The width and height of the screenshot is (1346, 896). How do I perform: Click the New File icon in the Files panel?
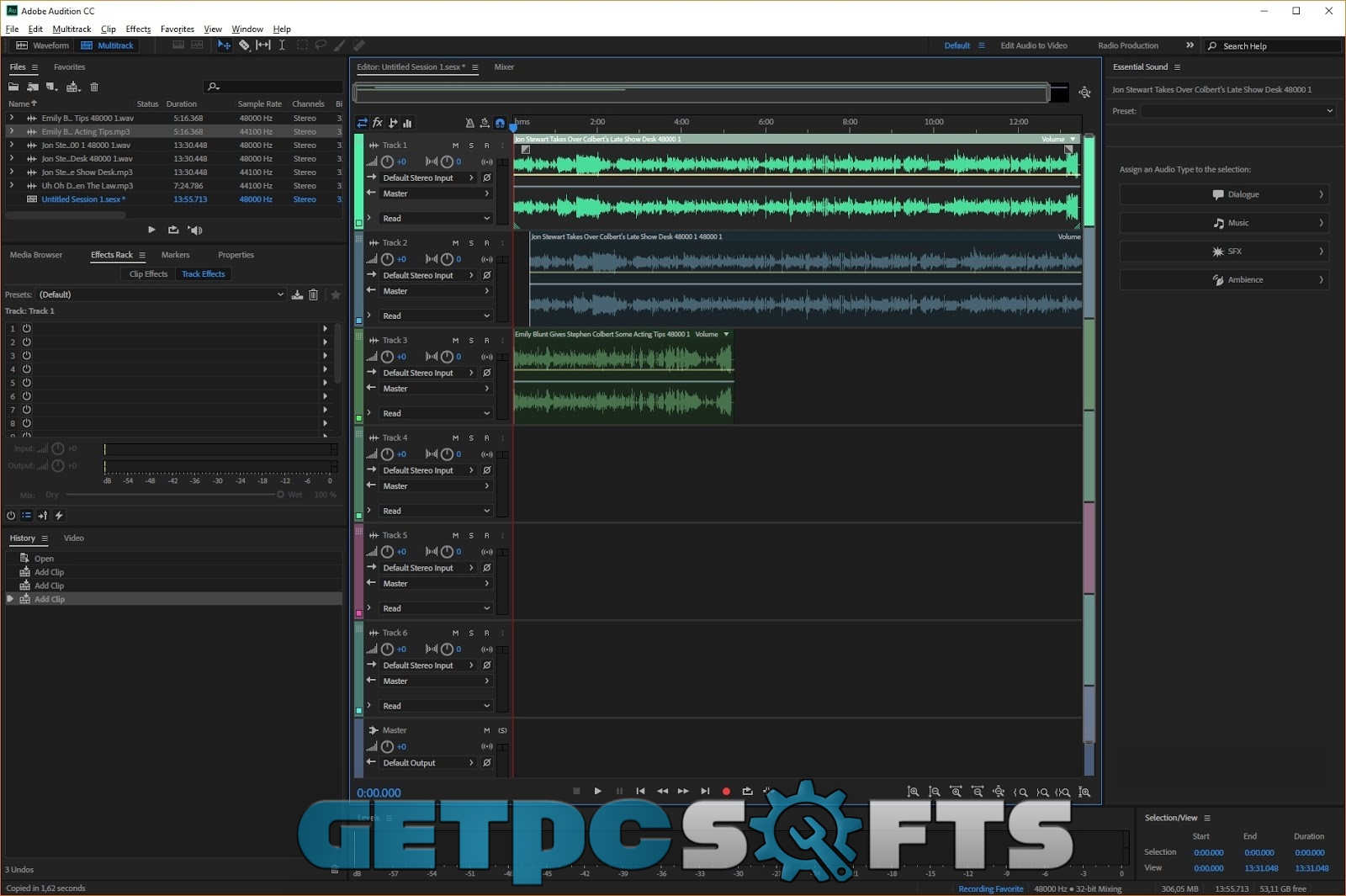point(52,87)
